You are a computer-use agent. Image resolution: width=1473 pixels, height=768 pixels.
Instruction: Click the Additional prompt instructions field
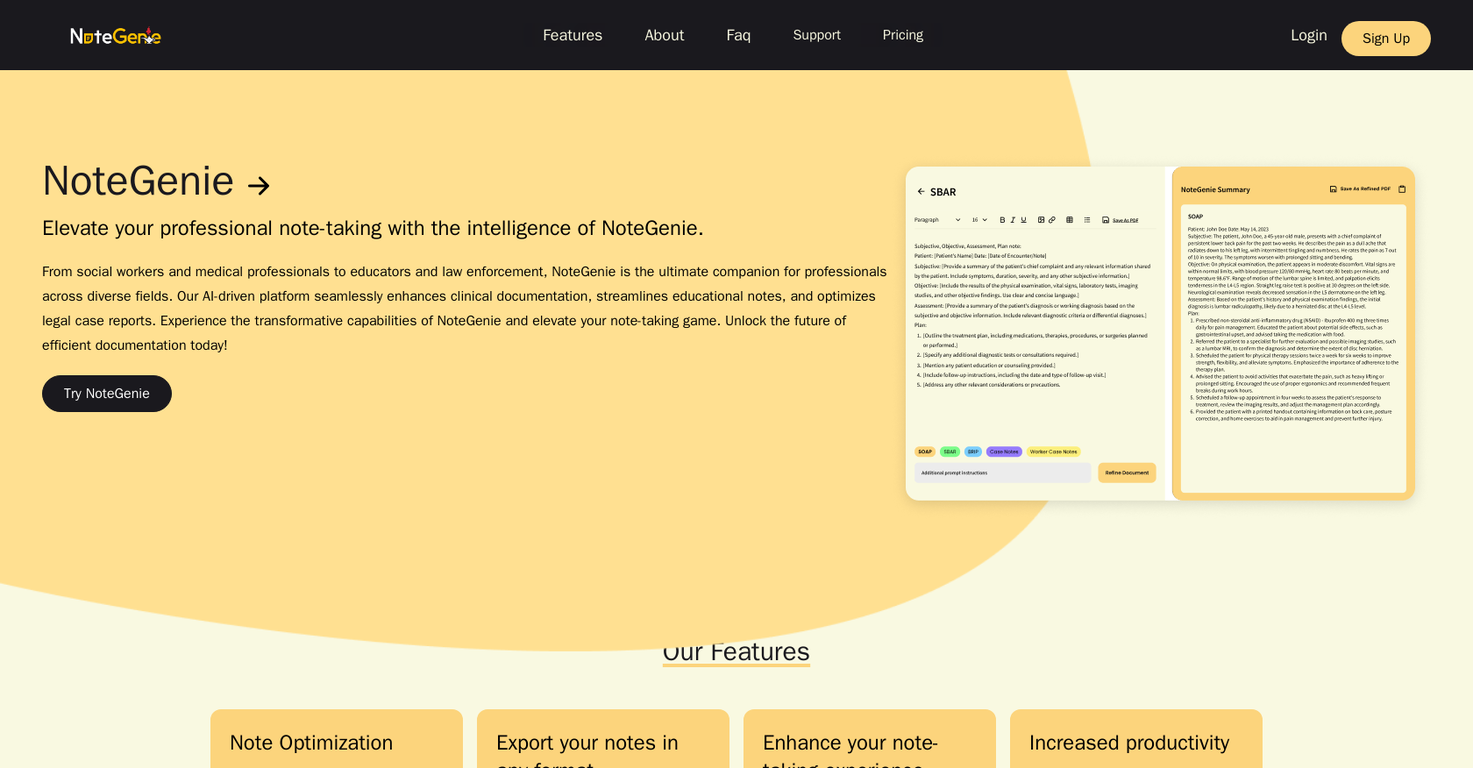pos(1002,472)
